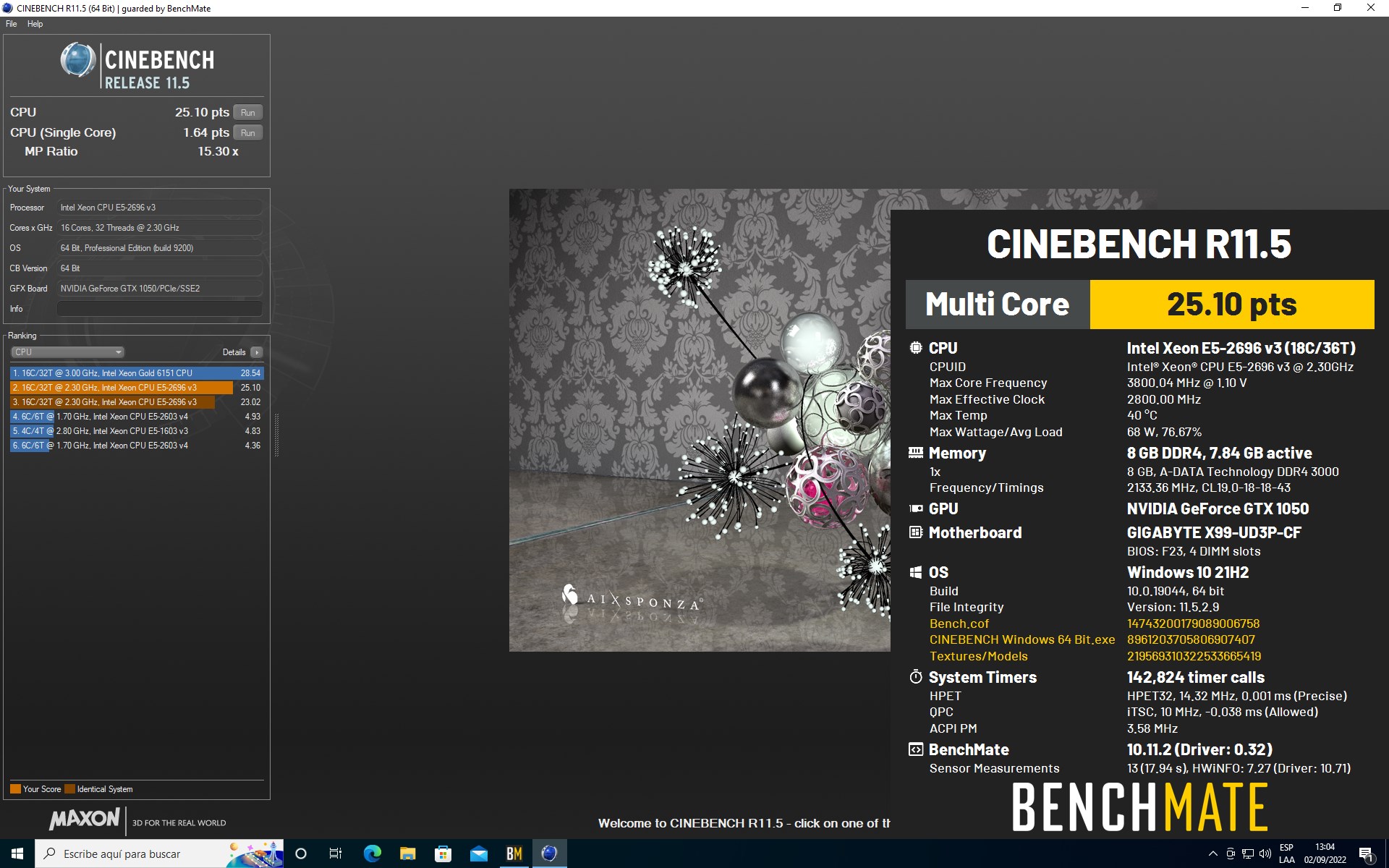Screen dimensions: 1389x868
Task: Open the clock and date flyout
Action: click(1325, 854)
